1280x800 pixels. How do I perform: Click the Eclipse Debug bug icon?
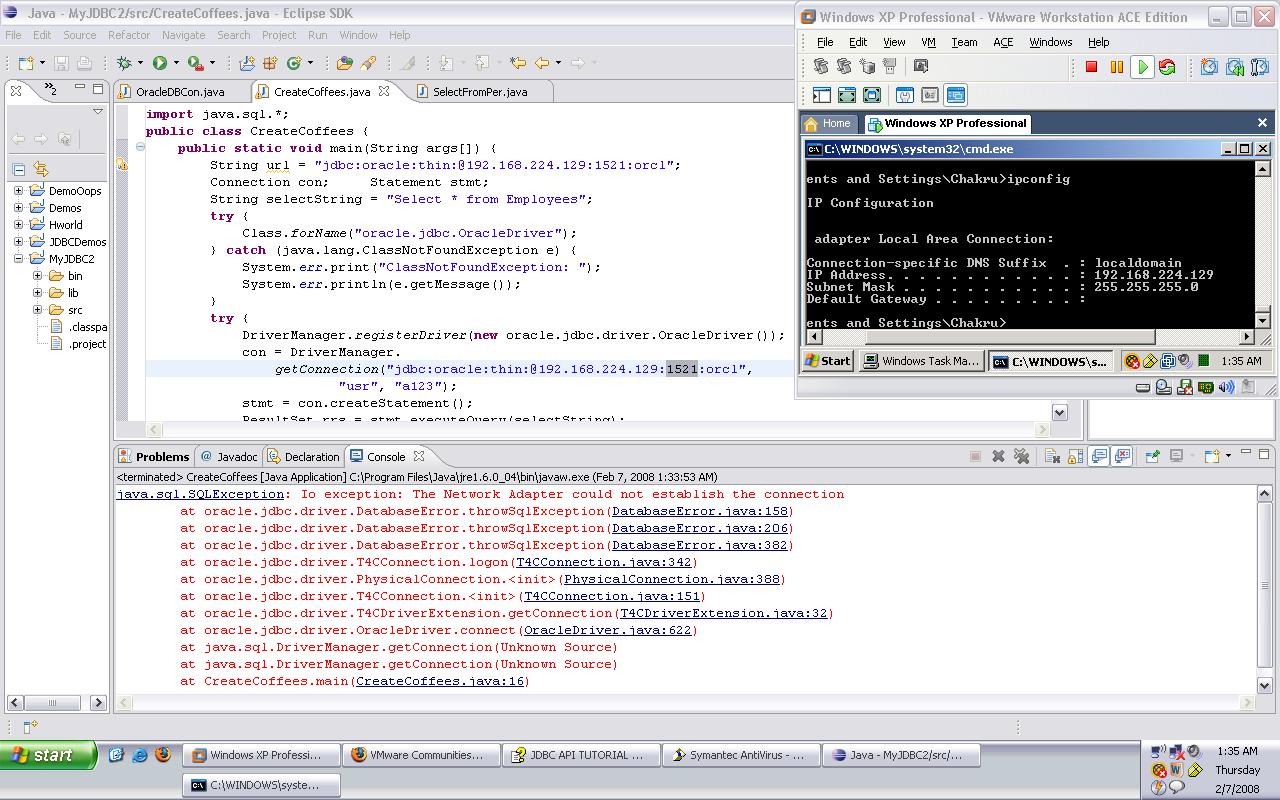[x=124, y=63]
